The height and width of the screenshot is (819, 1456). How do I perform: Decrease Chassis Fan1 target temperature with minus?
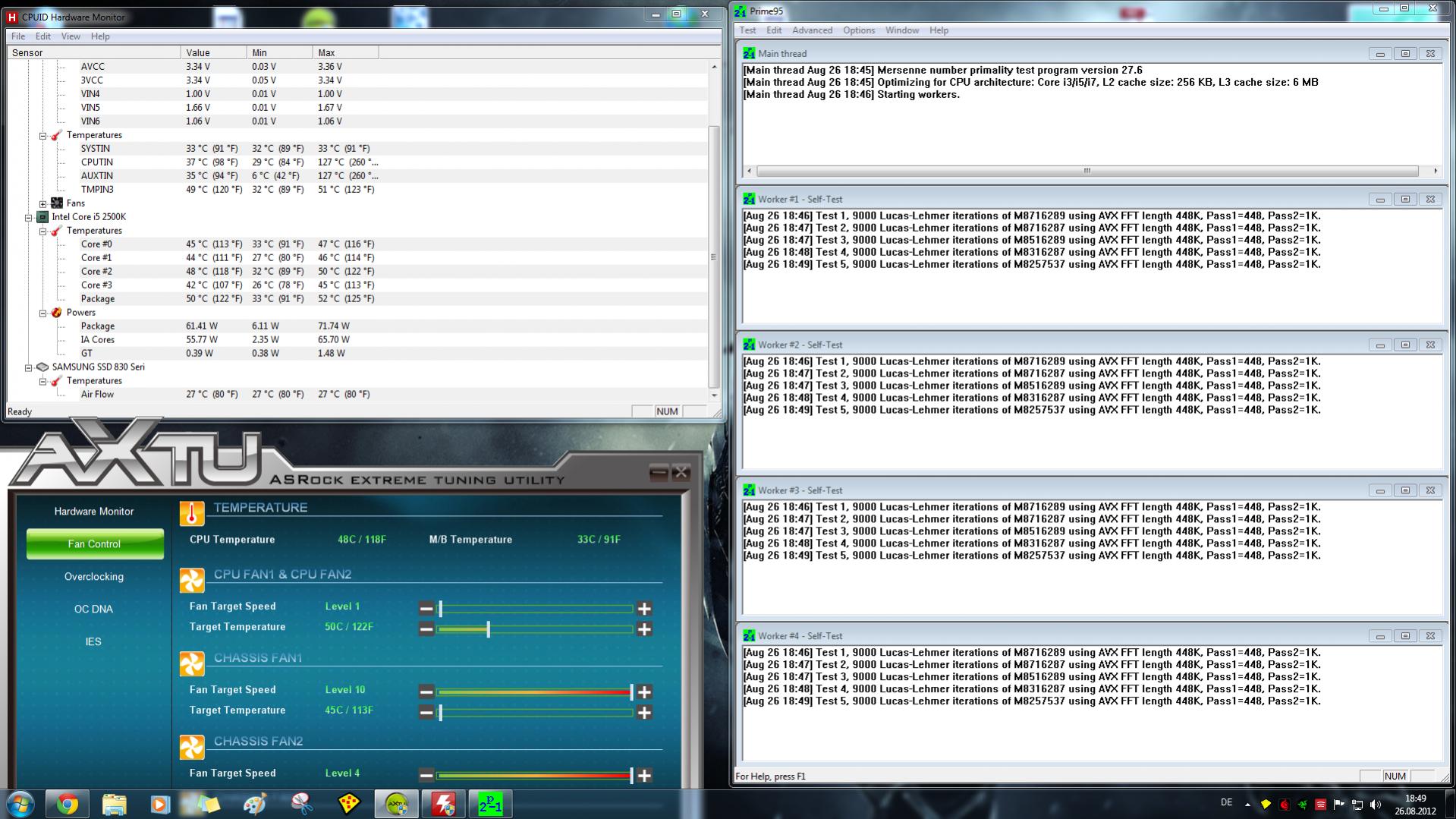[x=426, y=713]
